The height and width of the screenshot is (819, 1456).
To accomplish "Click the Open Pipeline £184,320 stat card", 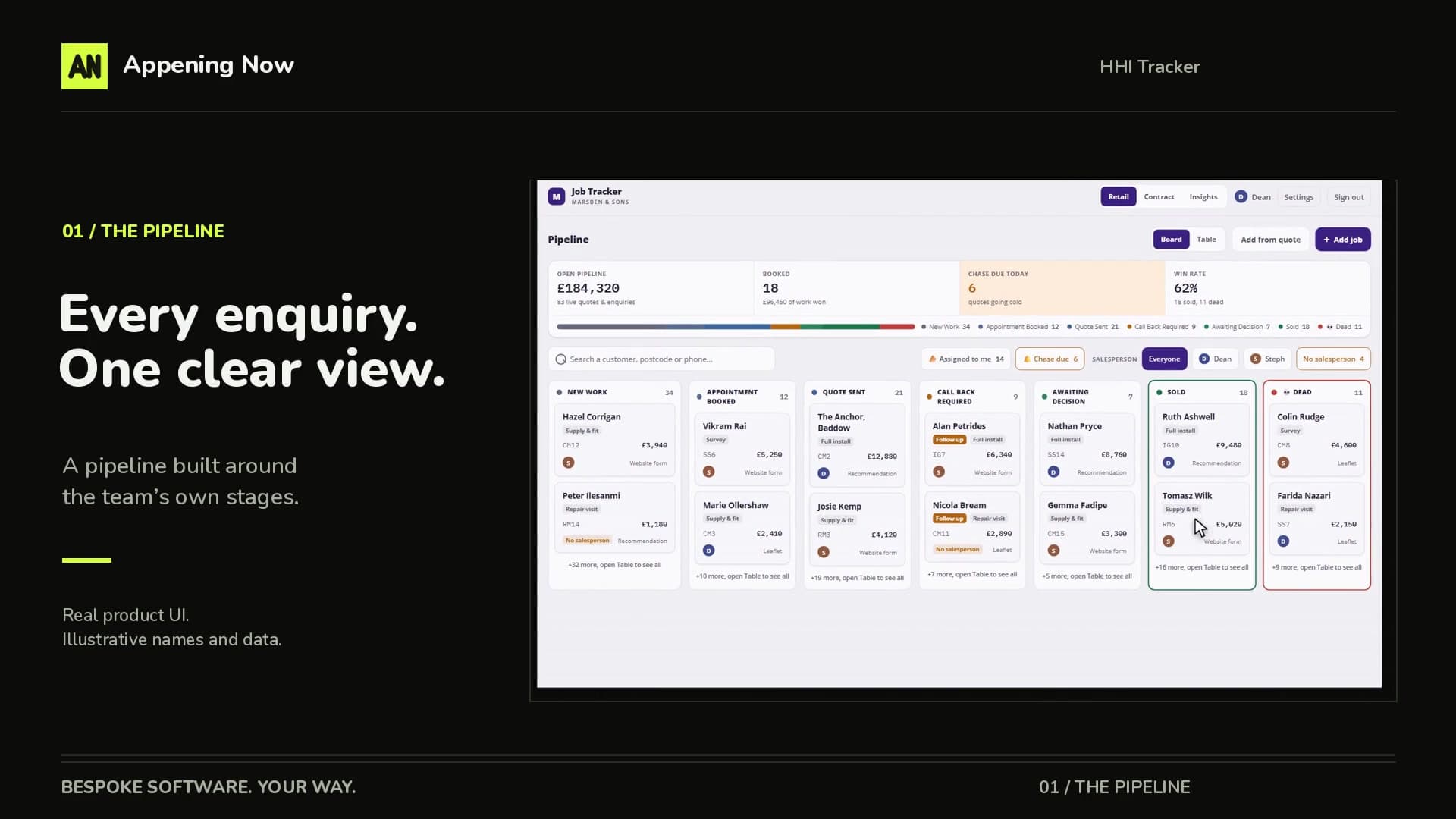I will coord(651,288).
